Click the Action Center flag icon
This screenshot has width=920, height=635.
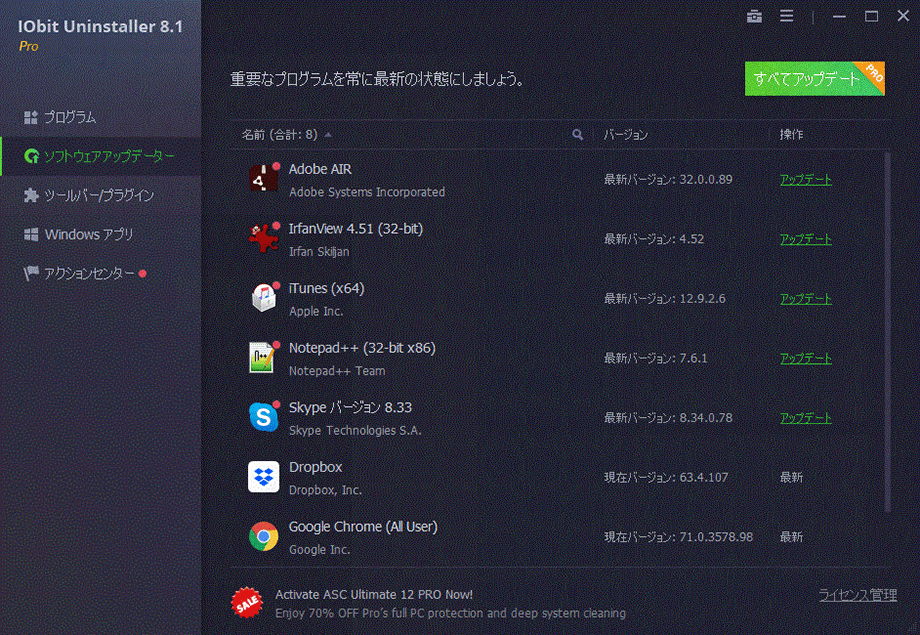point(31,273)
